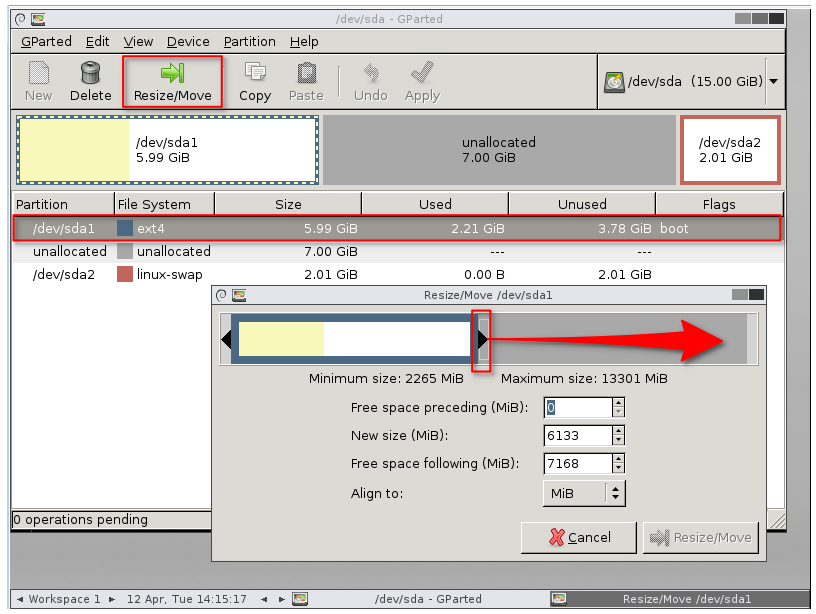The height and width of the screenshot is (614, 816).
Task: Click the Used column header
Action: [x=435, y=204]
